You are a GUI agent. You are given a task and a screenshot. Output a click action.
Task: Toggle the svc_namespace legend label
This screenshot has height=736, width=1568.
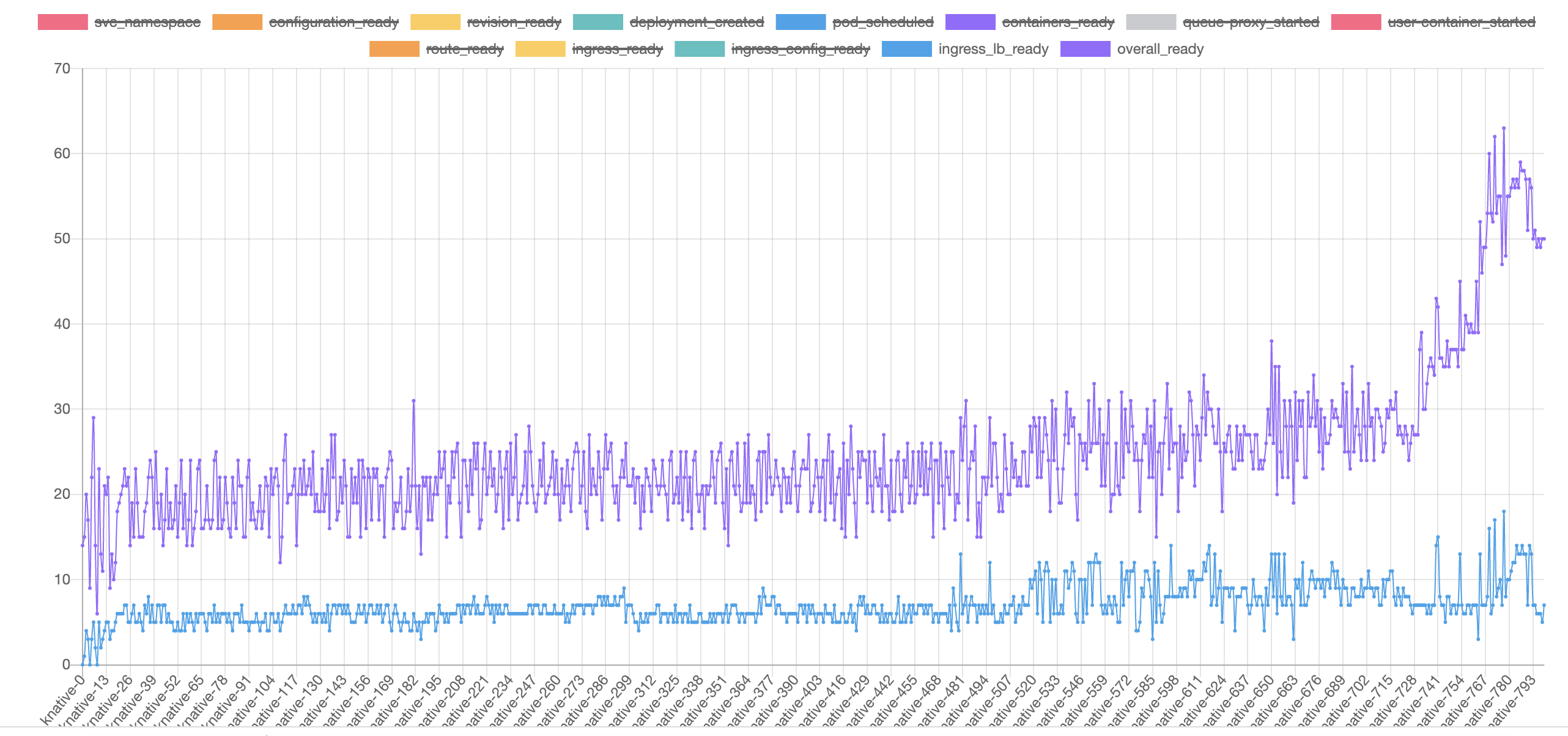point(147,22)
